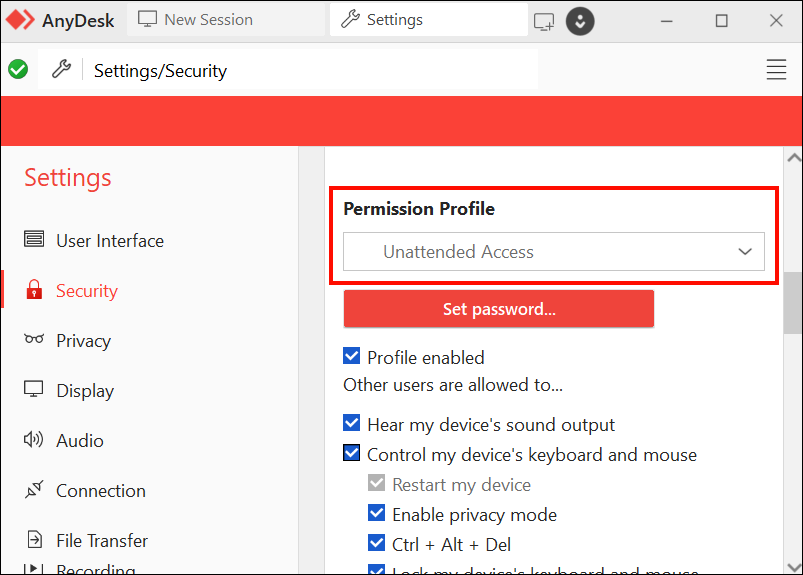This screenshot has width=803, height=575.
Task: Disable Enable privacy mode checkbox
Action: (377, 514)
